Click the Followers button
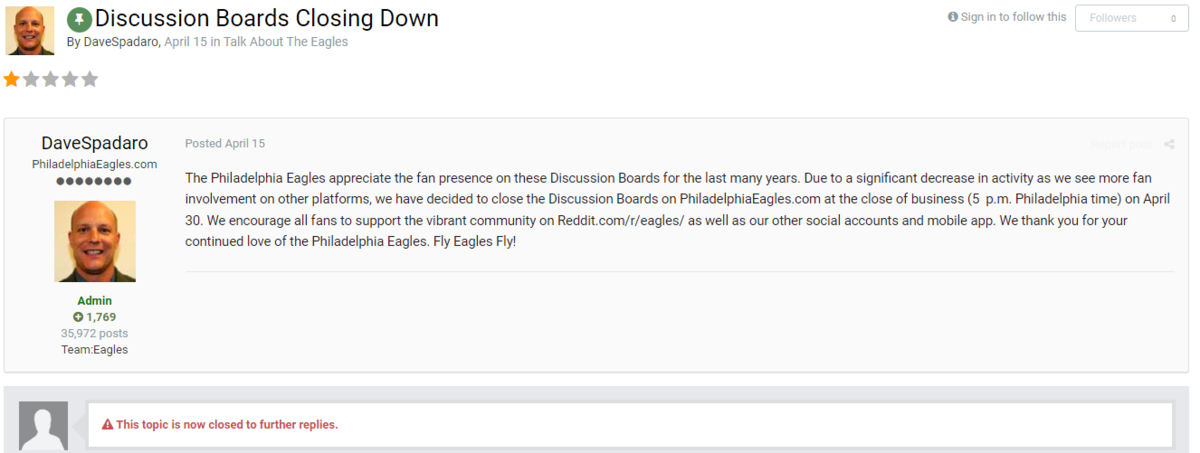This screenshot has width=1200, height=453. (x=1113, y=18)
